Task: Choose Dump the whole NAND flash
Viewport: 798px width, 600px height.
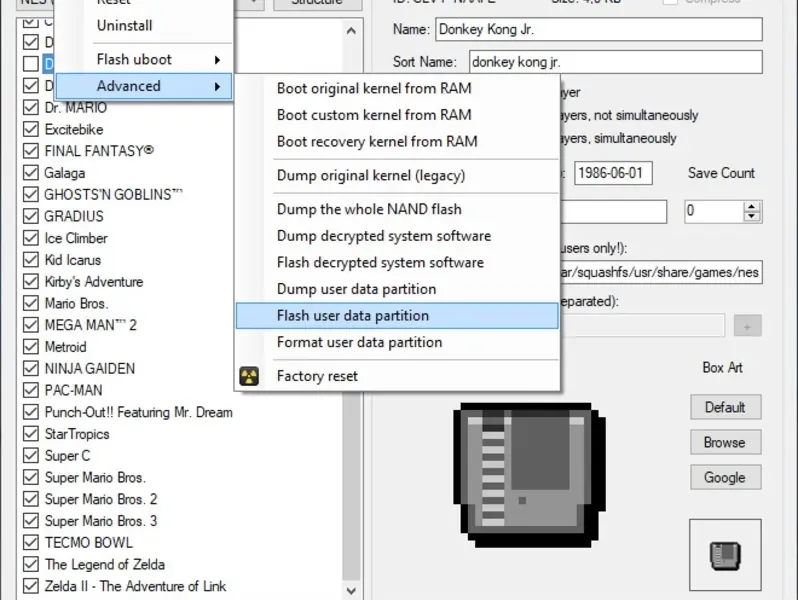Action: click(397, 209)
